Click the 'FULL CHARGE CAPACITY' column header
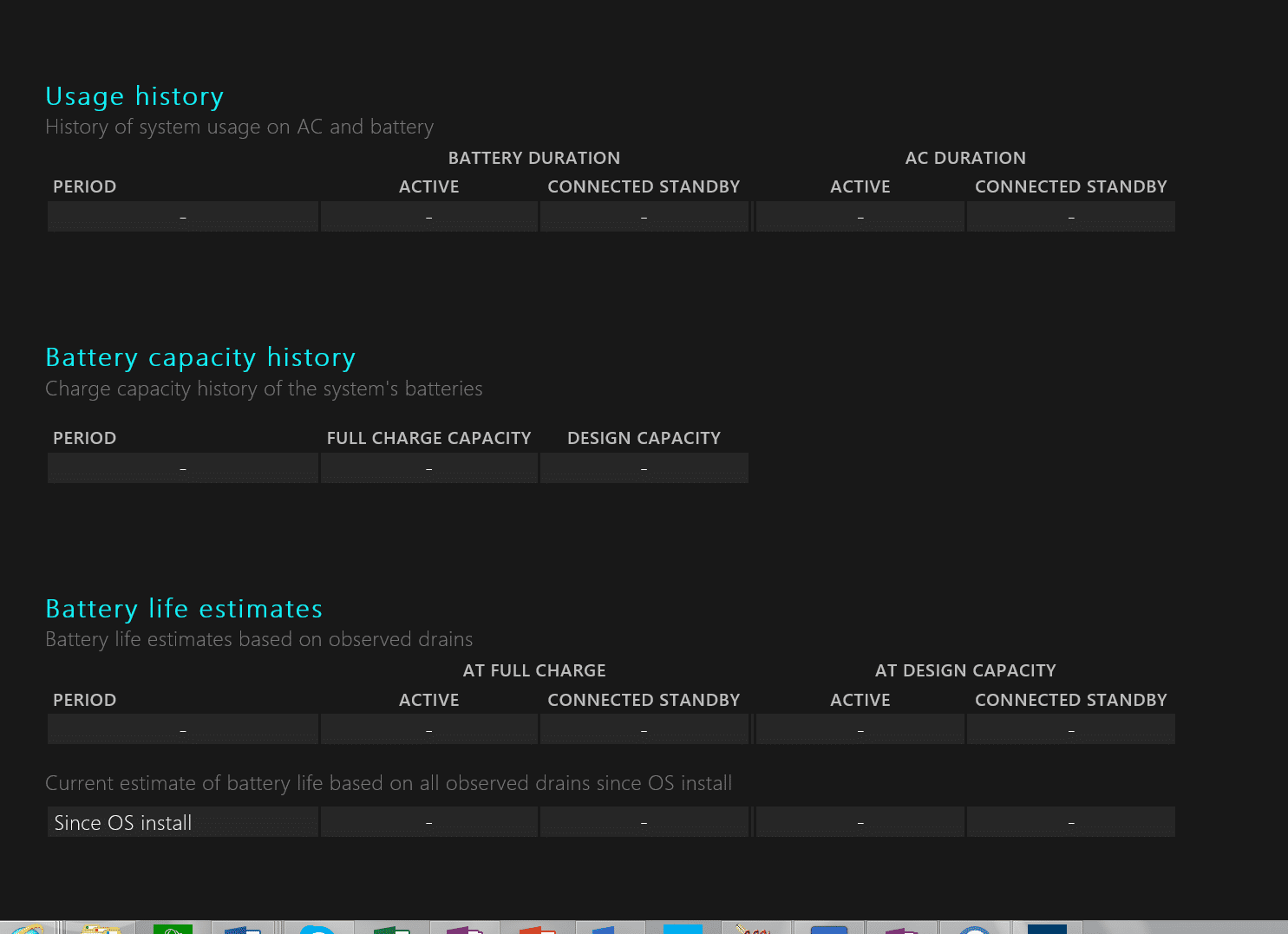Image resolution: width=1288 pixels, height=934 pixels. [429, 438]
